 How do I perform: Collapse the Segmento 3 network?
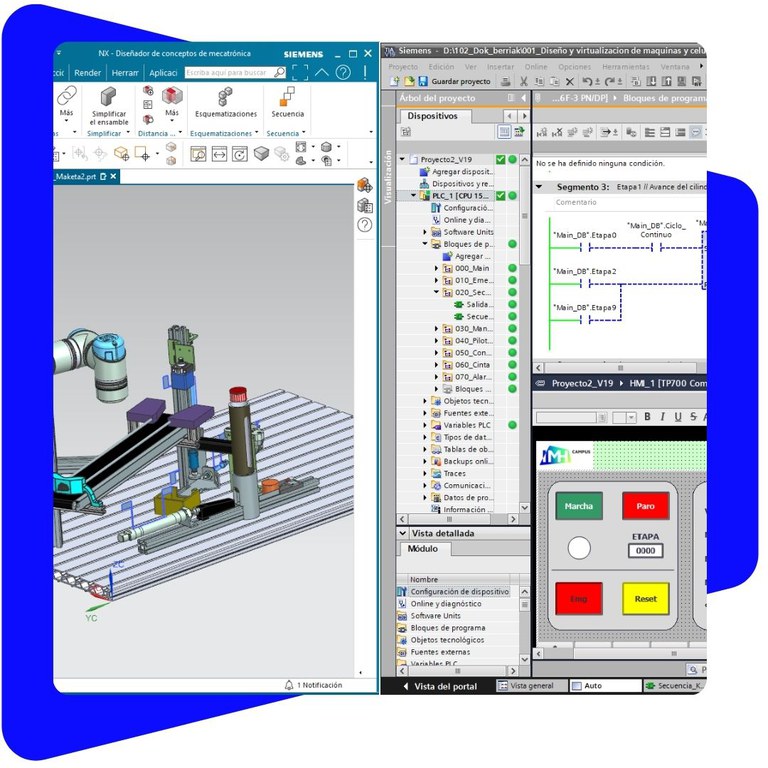coord(539,187)
